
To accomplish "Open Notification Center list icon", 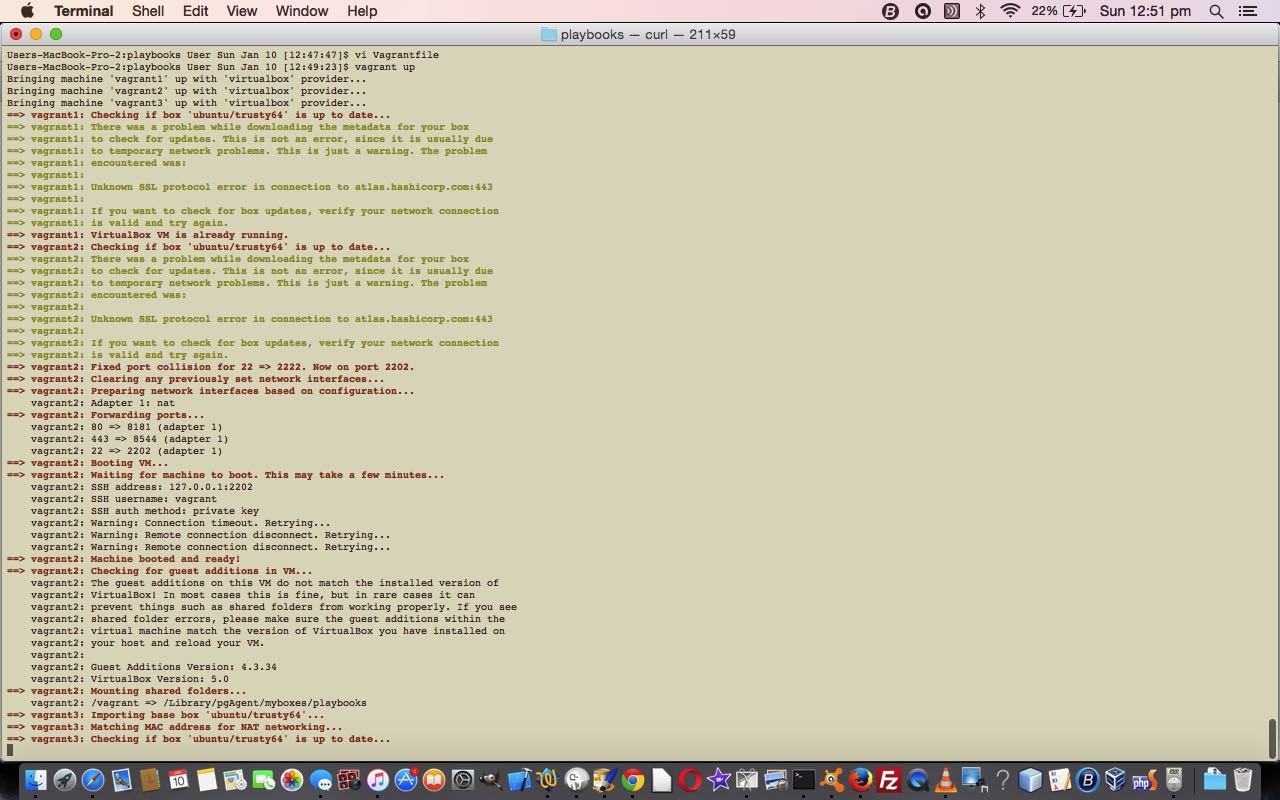I will coord(1247,11).
